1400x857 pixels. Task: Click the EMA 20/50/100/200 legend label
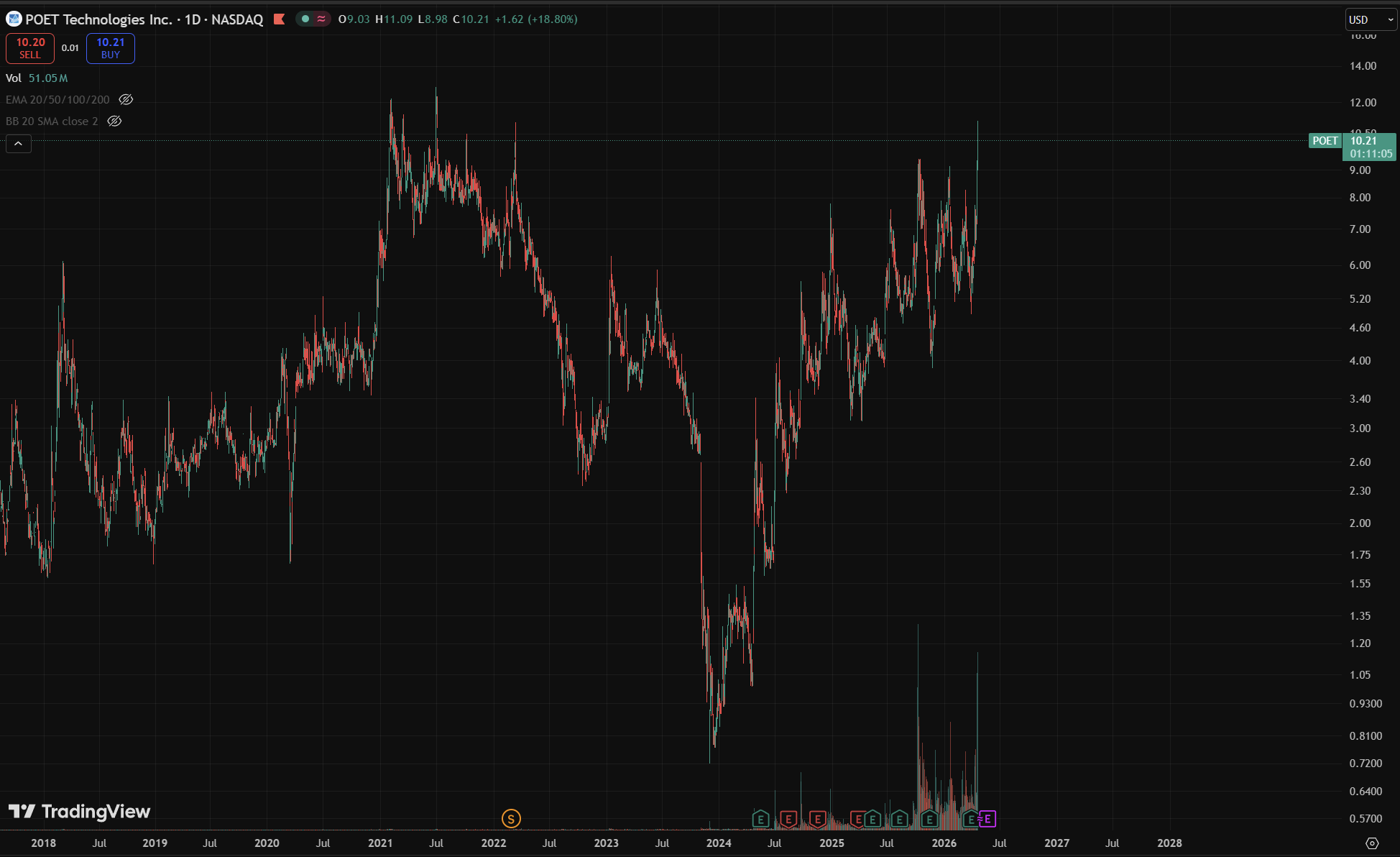57,100
